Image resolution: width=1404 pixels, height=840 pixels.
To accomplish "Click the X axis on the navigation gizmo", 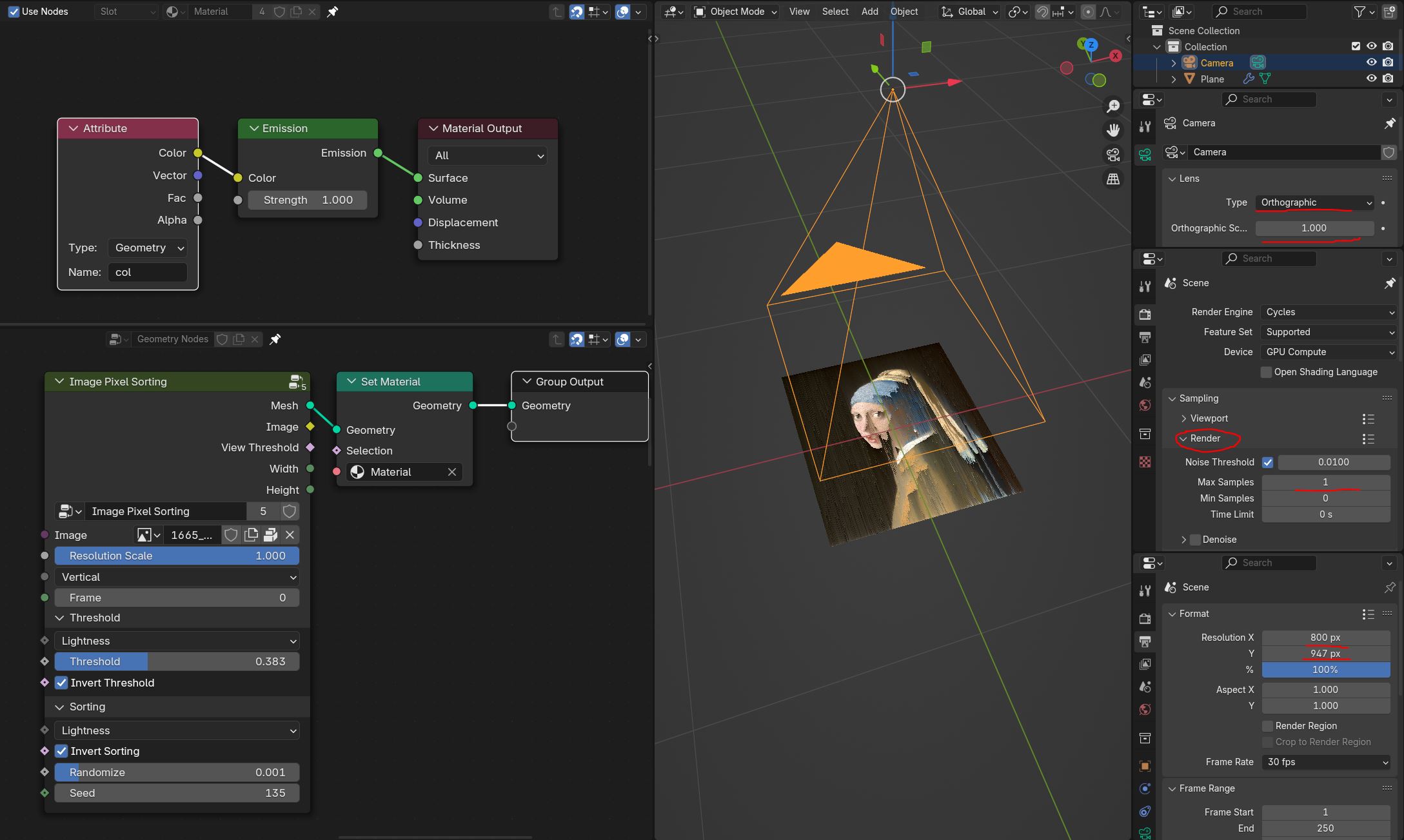I will (x=1115, y=56).
